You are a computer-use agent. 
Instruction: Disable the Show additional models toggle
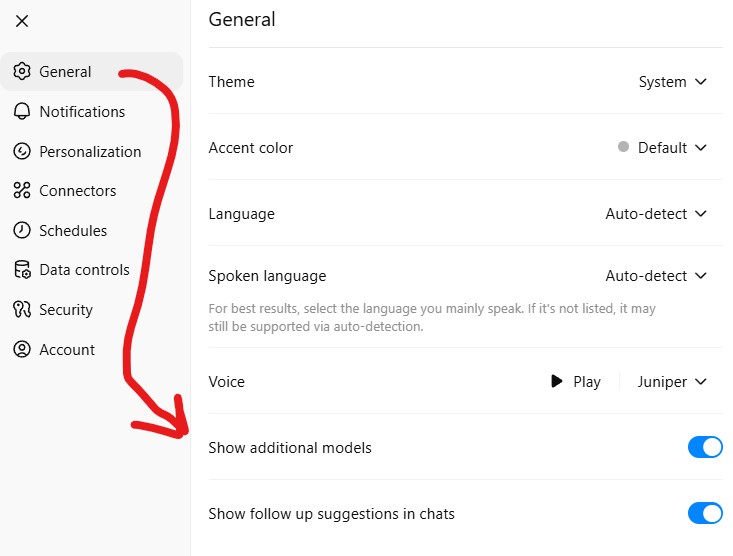coord(705,448)
